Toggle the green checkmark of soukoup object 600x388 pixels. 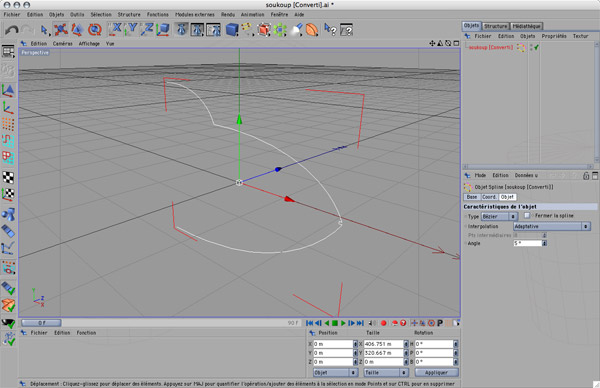pyautogui.click(x=536, y=47)
